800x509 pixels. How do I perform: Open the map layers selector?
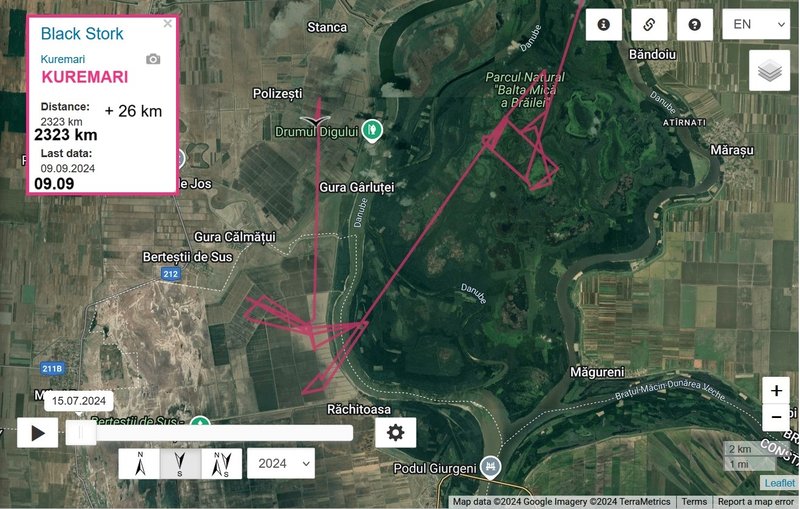(x=769, y=70)
